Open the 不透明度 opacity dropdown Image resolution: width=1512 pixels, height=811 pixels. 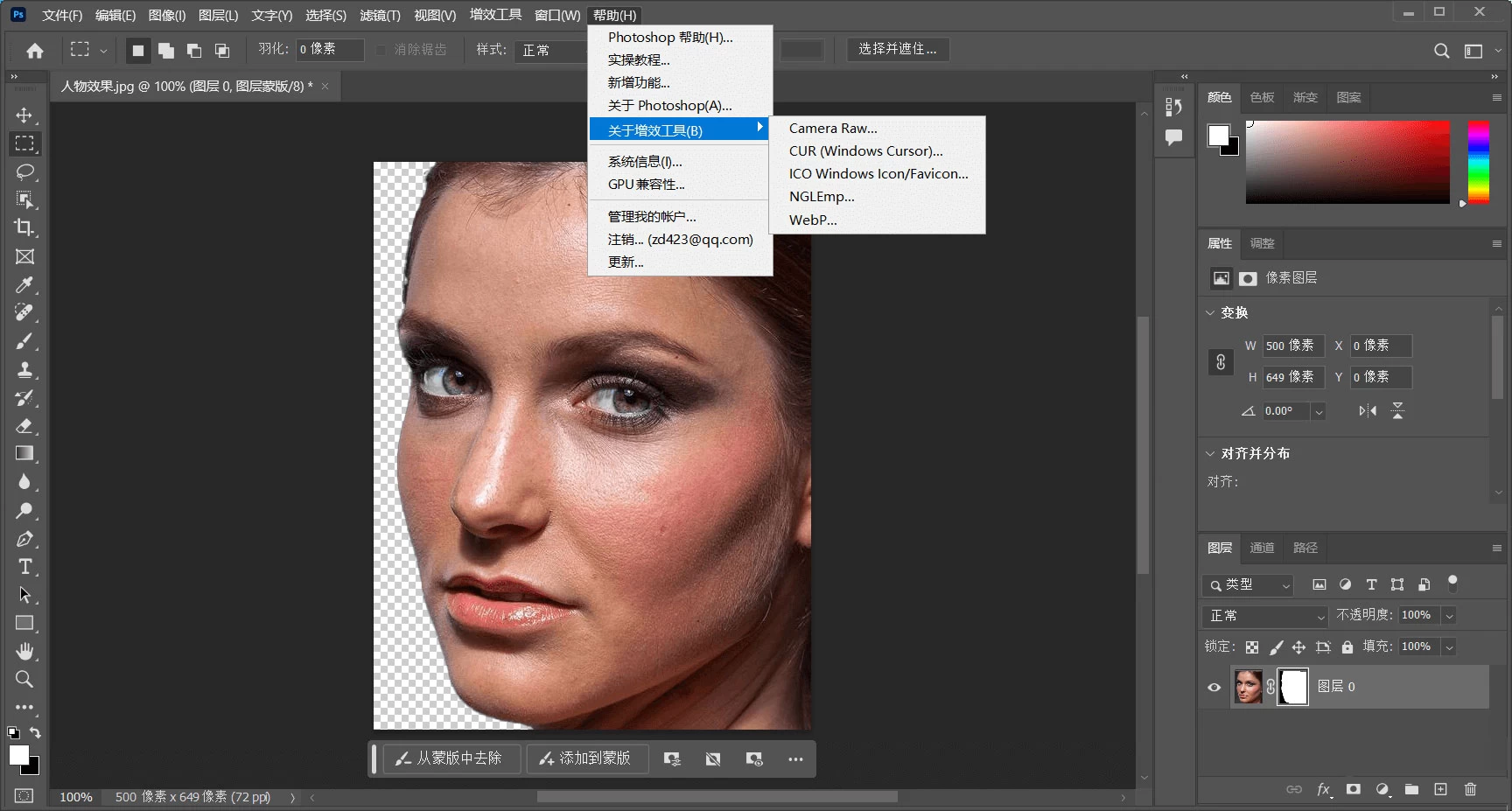pyautogui.click(x=1451, y=615)
